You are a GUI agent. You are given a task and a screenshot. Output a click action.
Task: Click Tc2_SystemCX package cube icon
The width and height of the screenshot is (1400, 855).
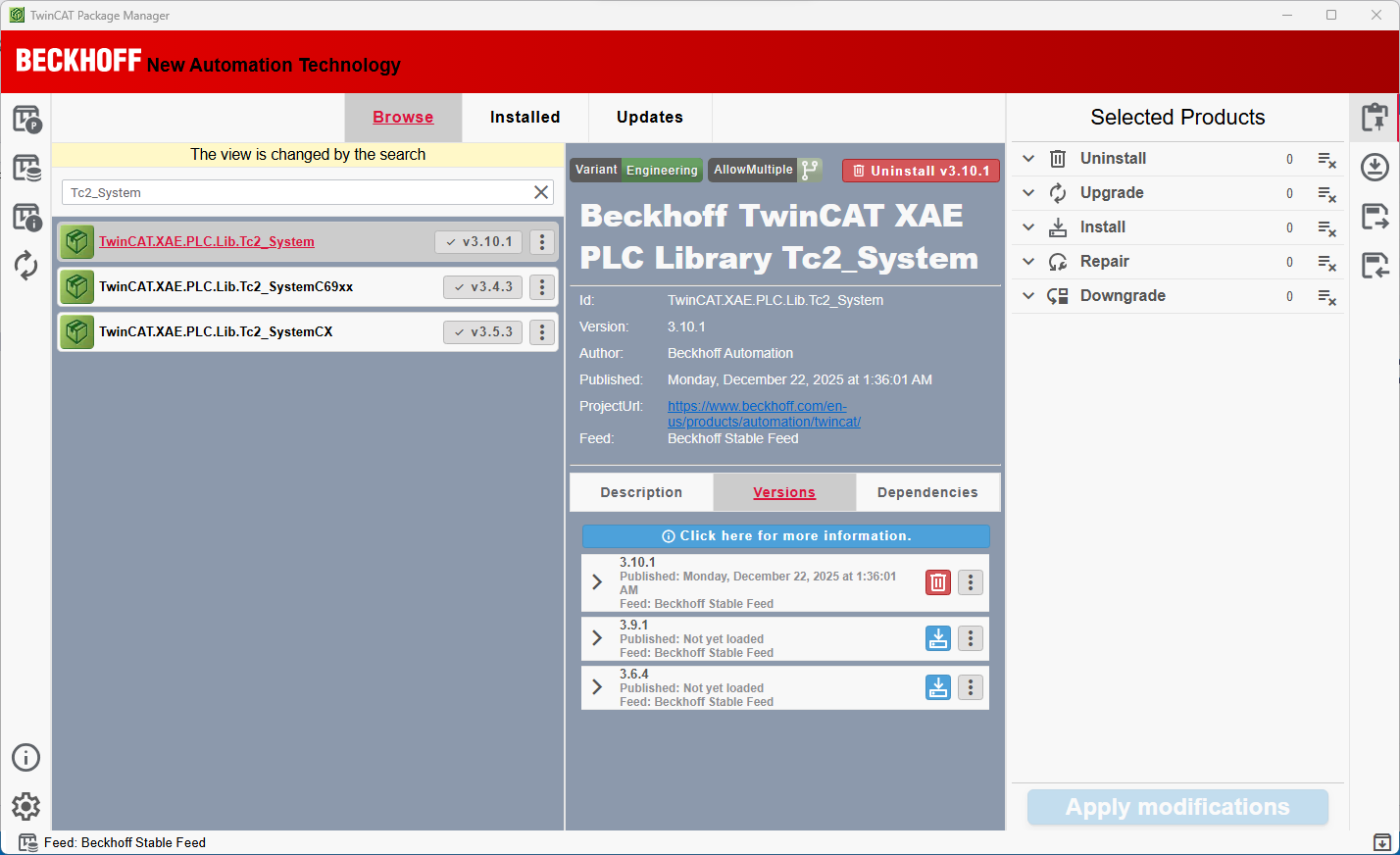click(x=77, y=331)
